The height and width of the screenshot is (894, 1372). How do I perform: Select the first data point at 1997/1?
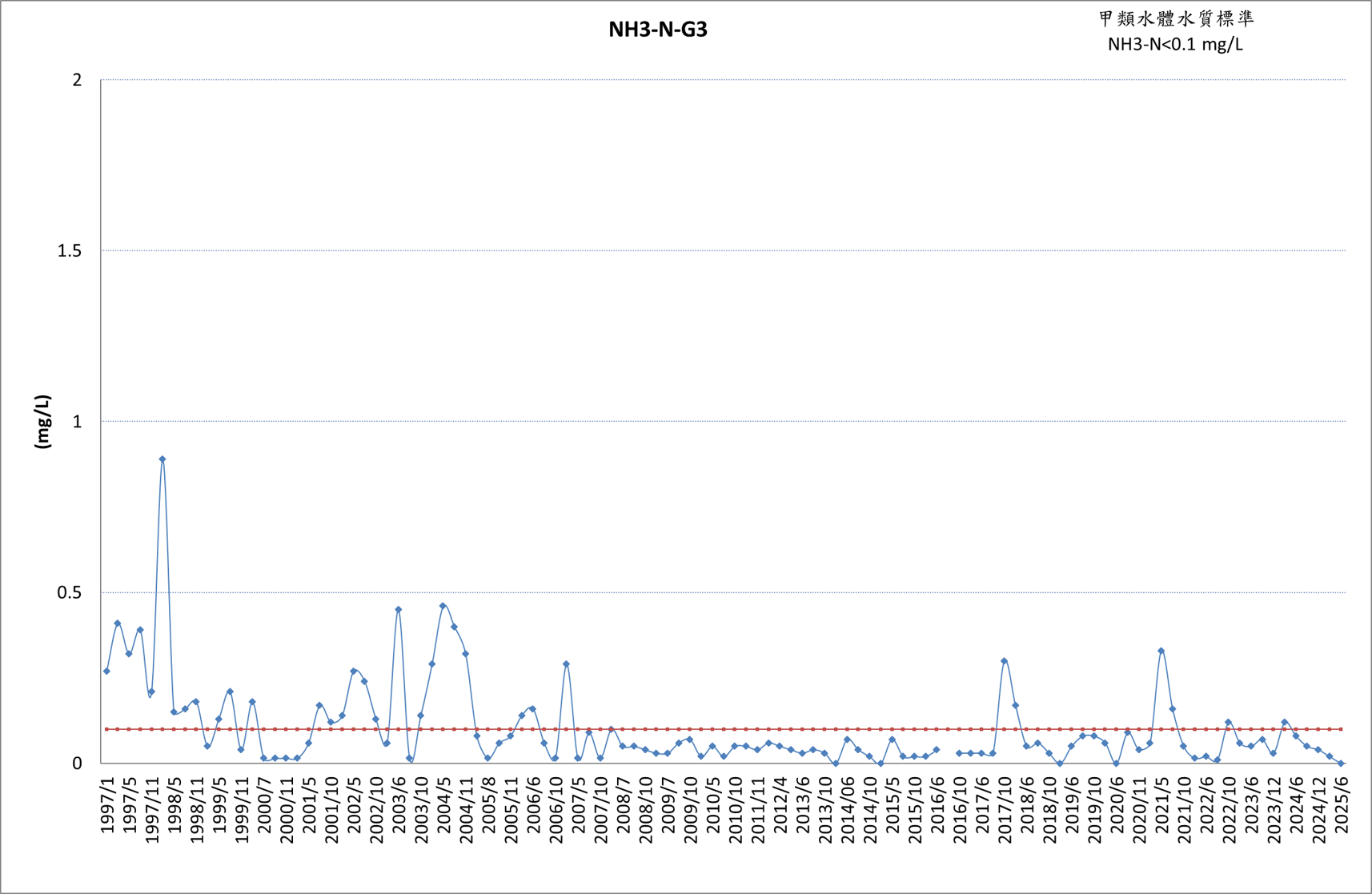[x=106, y=672]
